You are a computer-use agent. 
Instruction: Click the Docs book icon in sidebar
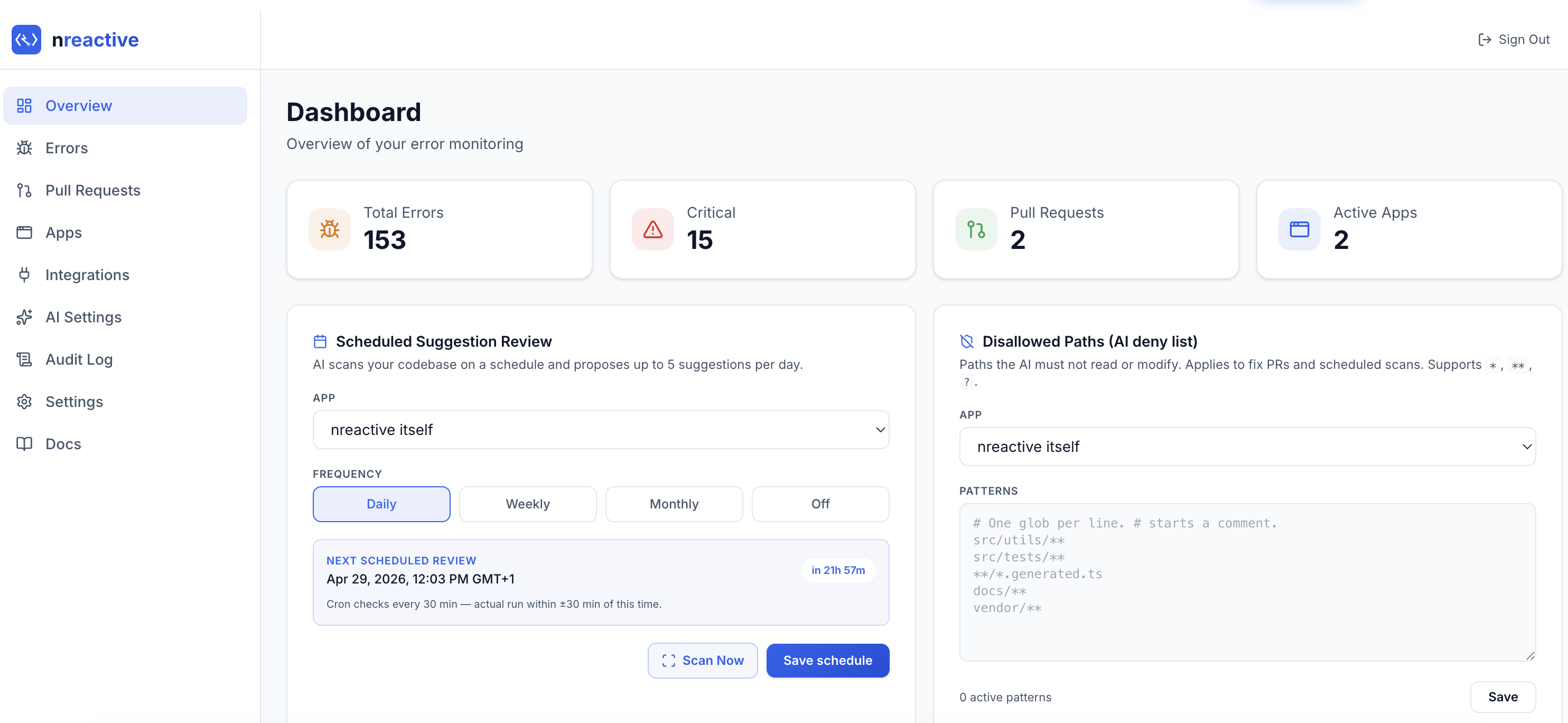coord(24,444)
